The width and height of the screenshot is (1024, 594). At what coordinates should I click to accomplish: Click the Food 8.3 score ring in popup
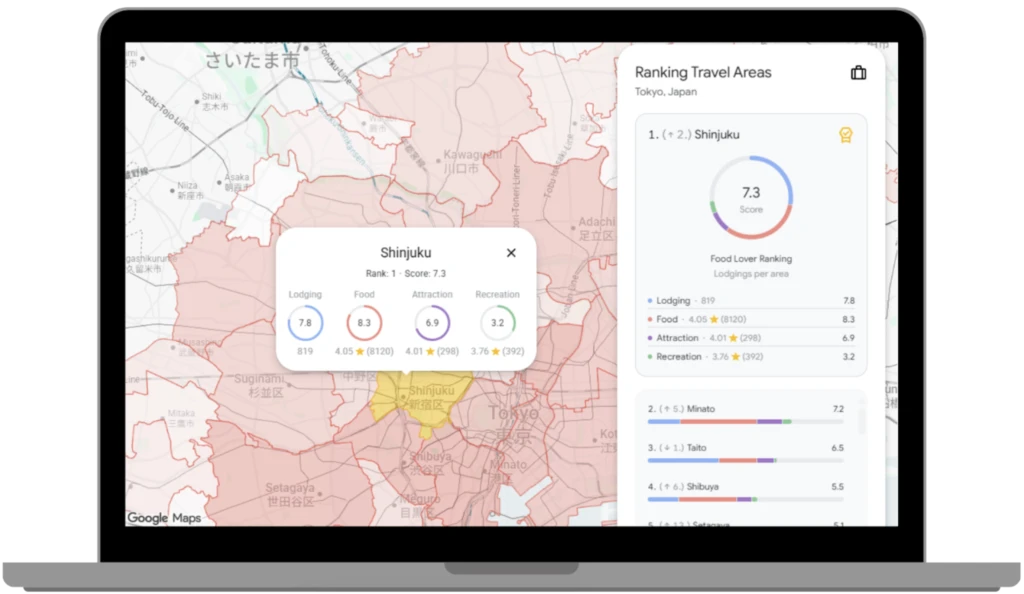364,323
